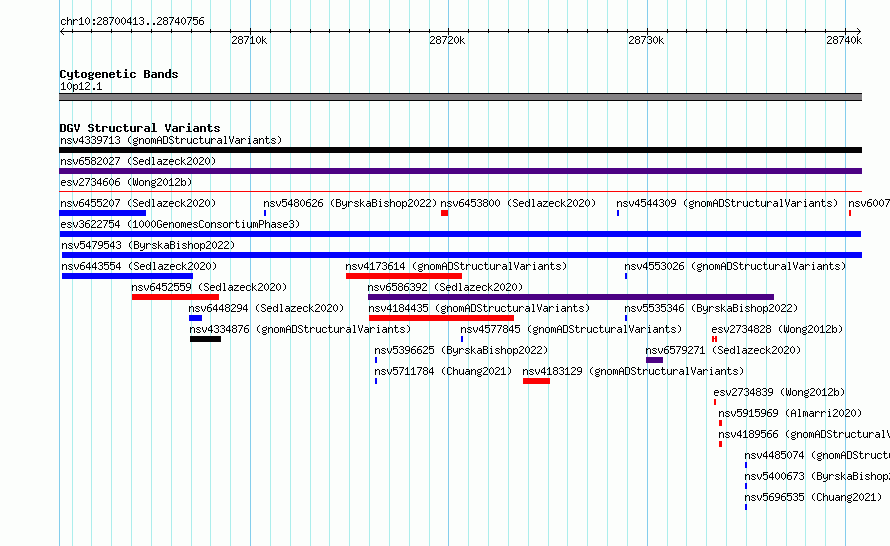The height and width of the screenshot is (546, 890).
Task: Click the 10p12.1 cytogenetic band bar
Action: [x=460, y=97]
